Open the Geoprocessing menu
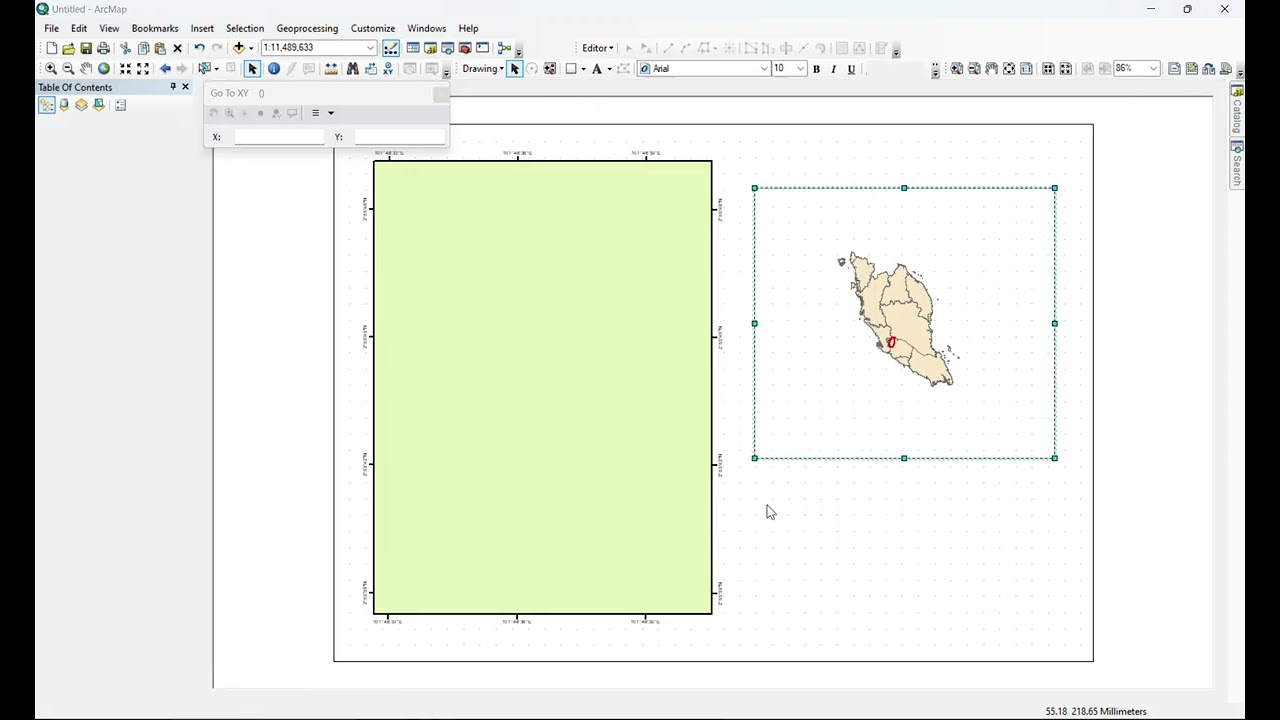 307,28
